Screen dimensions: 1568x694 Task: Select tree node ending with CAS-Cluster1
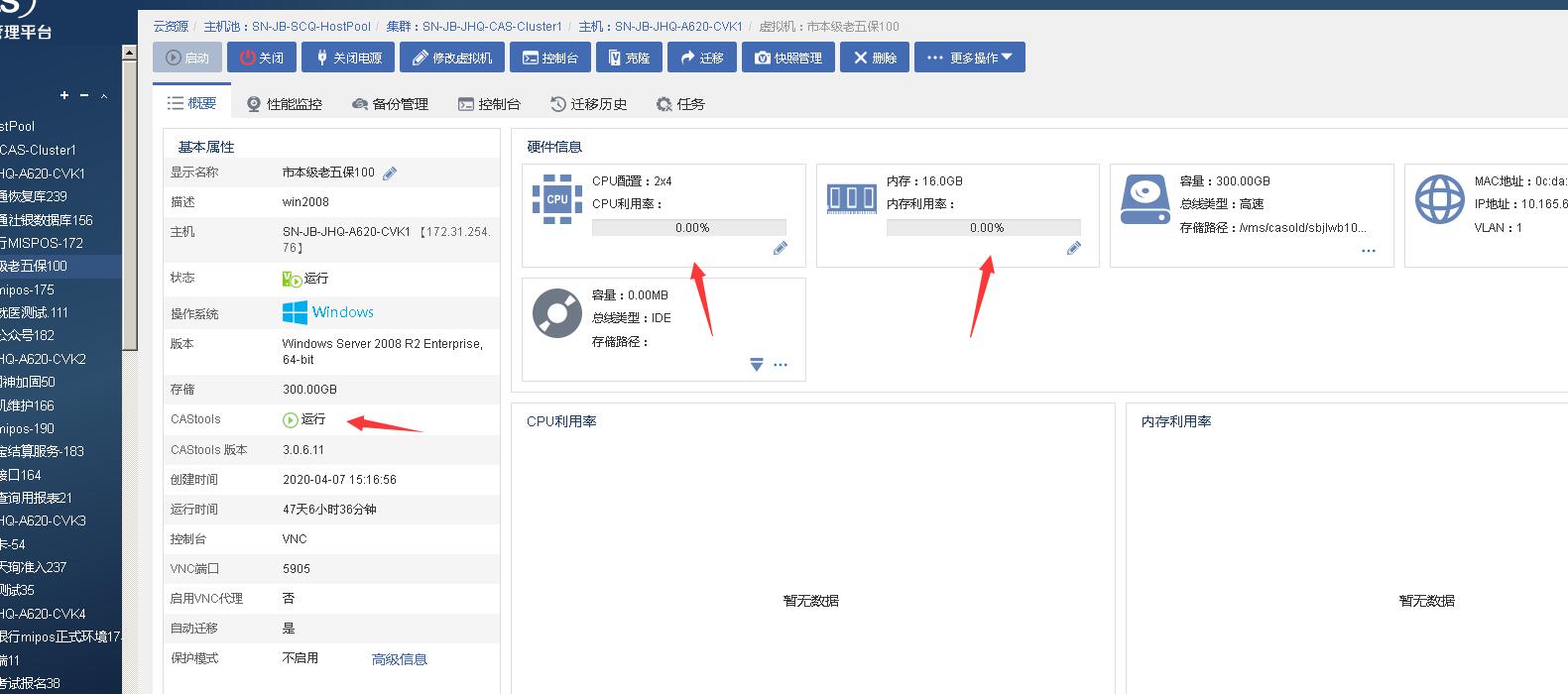click(38, 150)
